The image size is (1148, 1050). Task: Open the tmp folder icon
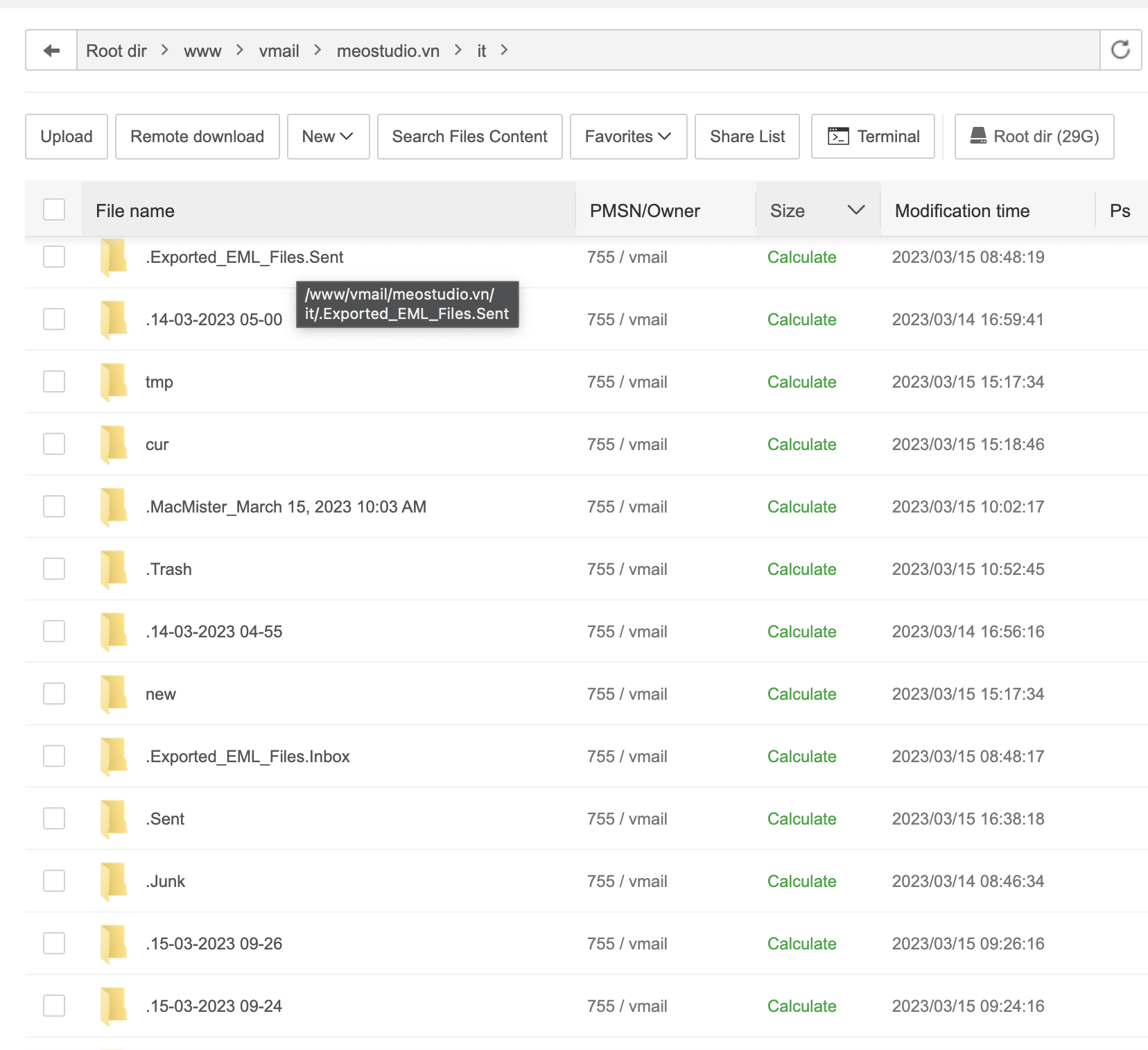tap(114, 381)
